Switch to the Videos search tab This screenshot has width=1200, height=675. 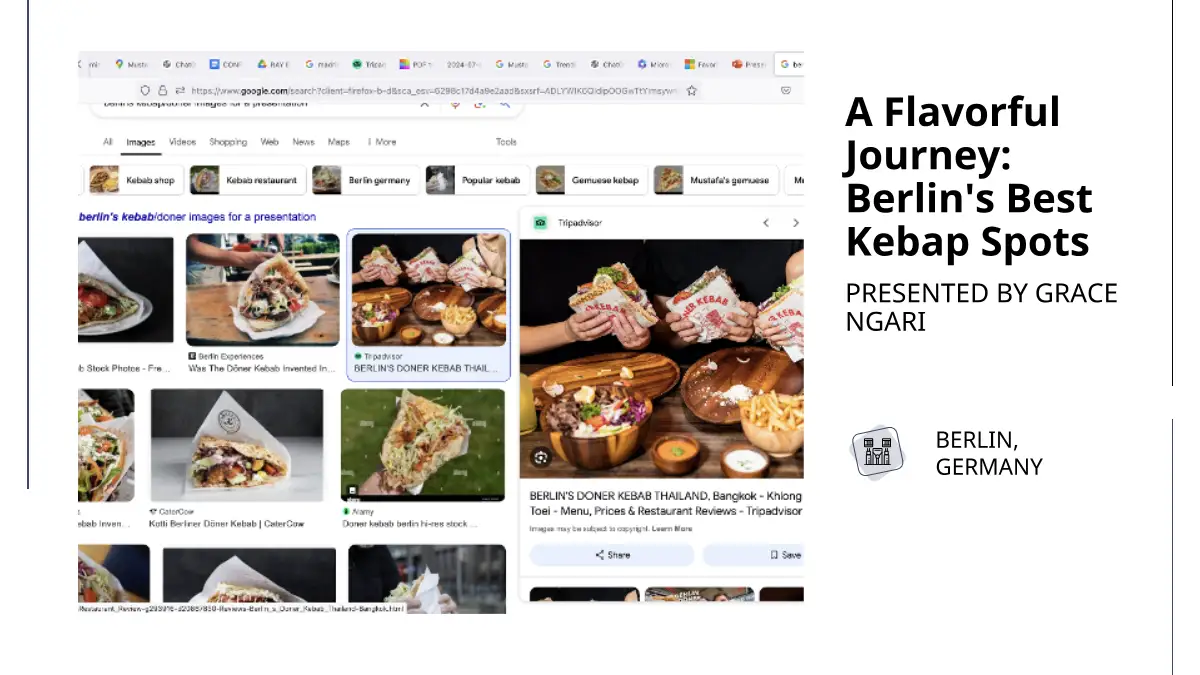(x=182, y=142)
